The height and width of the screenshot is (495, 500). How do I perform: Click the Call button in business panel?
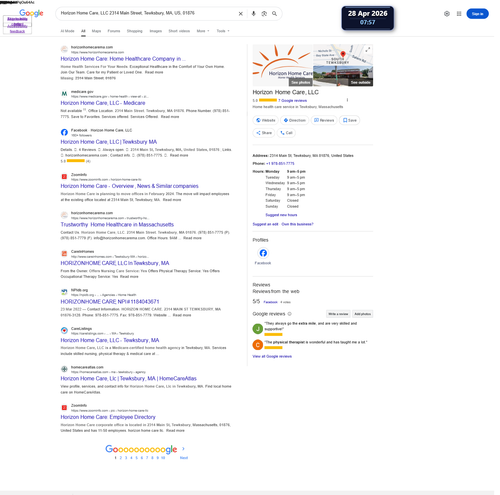[286, 133]
